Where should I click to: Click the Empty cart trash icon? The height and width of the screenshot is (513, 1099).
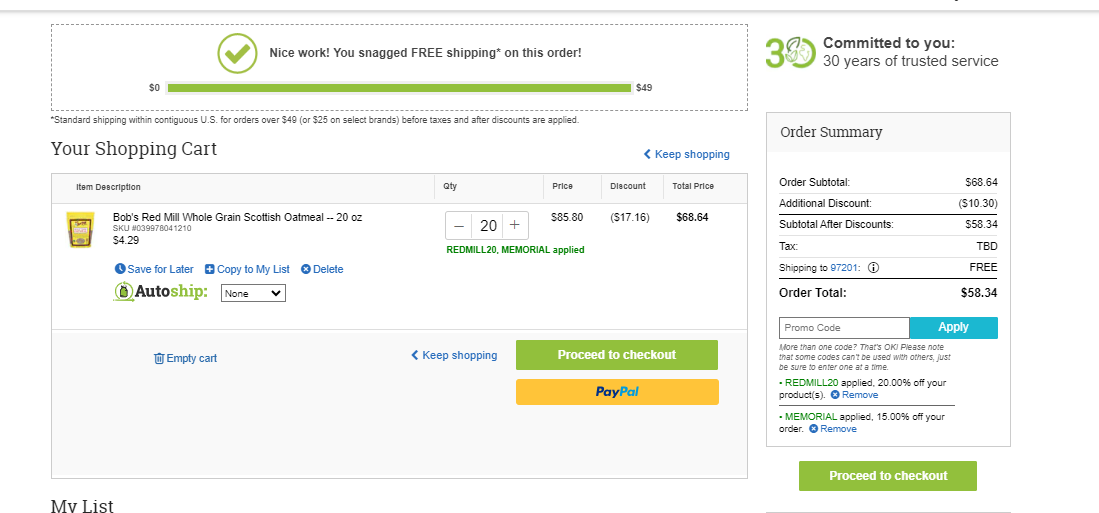(159, 358)
